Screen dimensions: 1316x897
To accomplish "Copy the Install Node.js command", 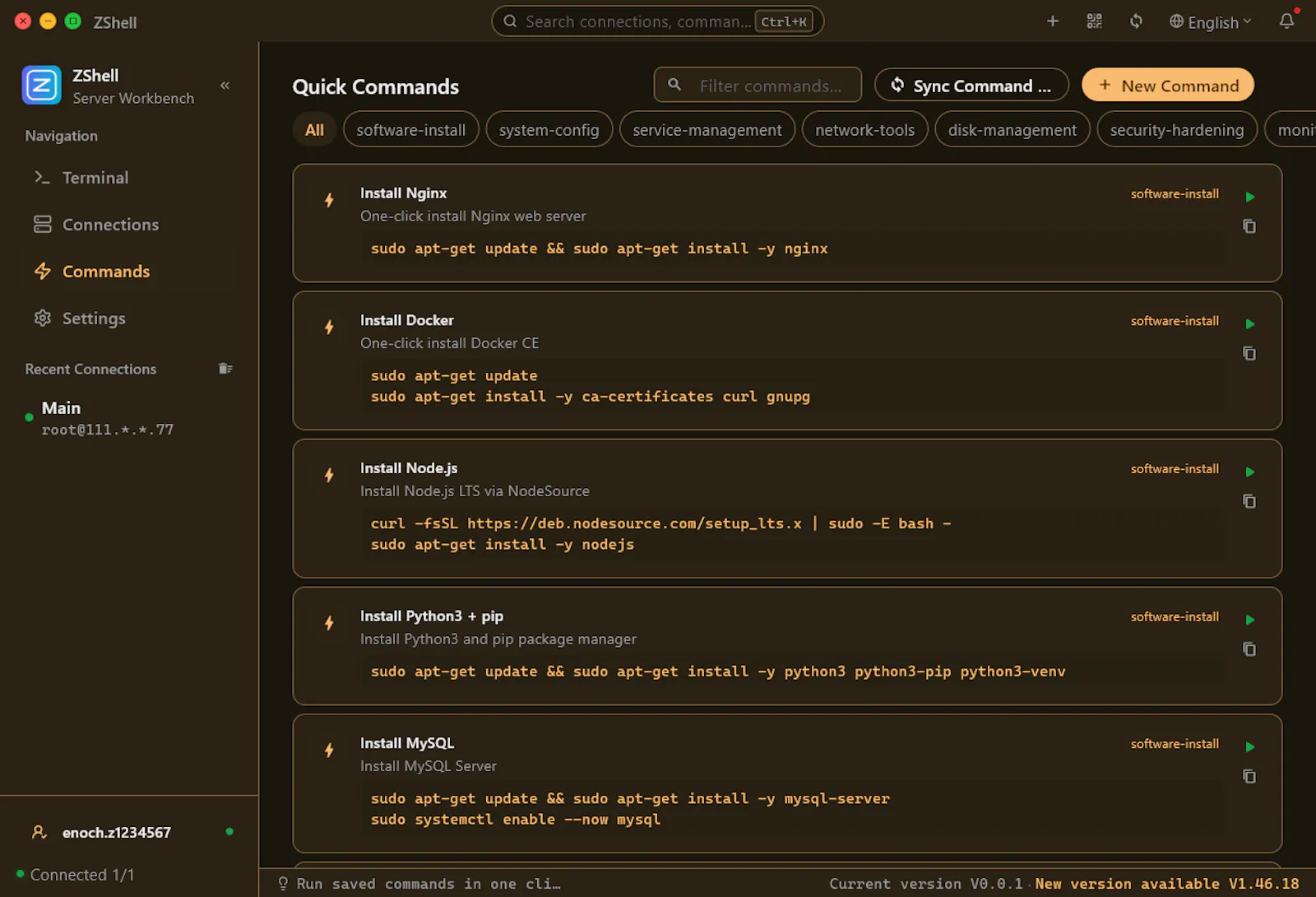I will pyautogui.click(x=1249, y=501).
